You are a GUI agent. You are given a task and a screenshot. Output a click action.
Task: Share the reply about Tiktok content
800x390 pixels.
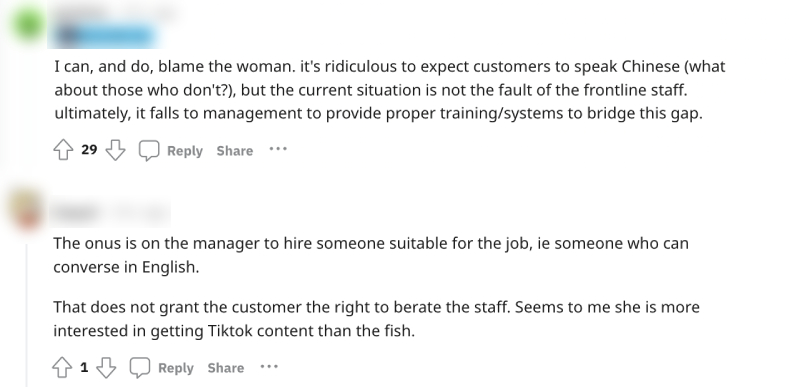[226, 368]
